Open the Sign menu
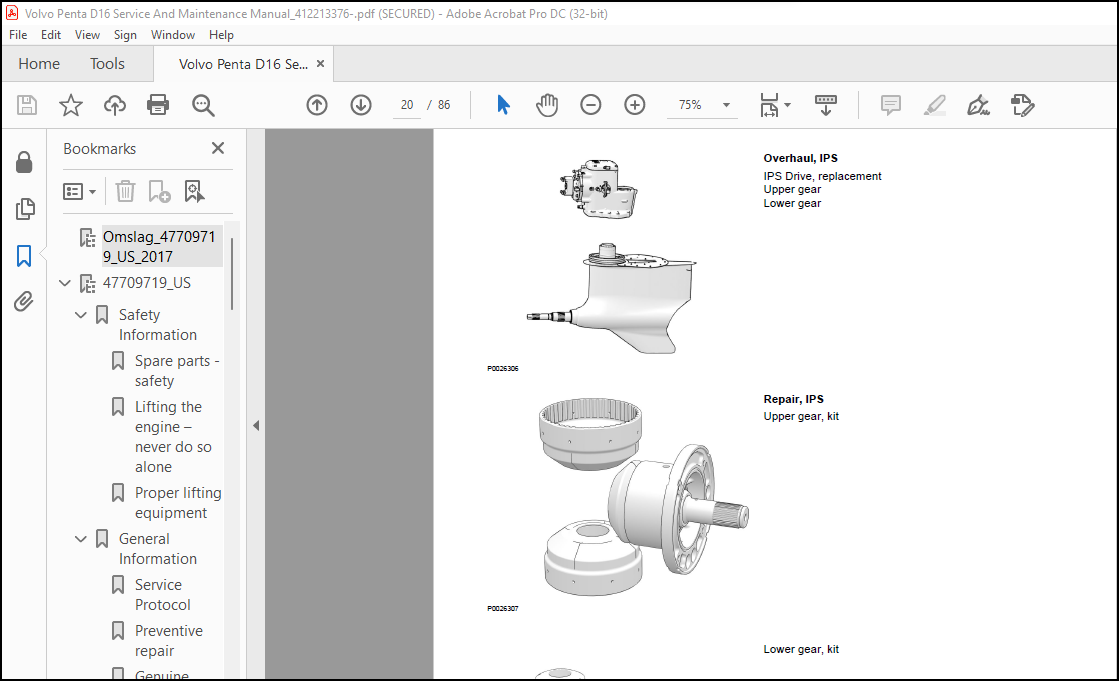 pyautogui.click(x=125, y=35)
